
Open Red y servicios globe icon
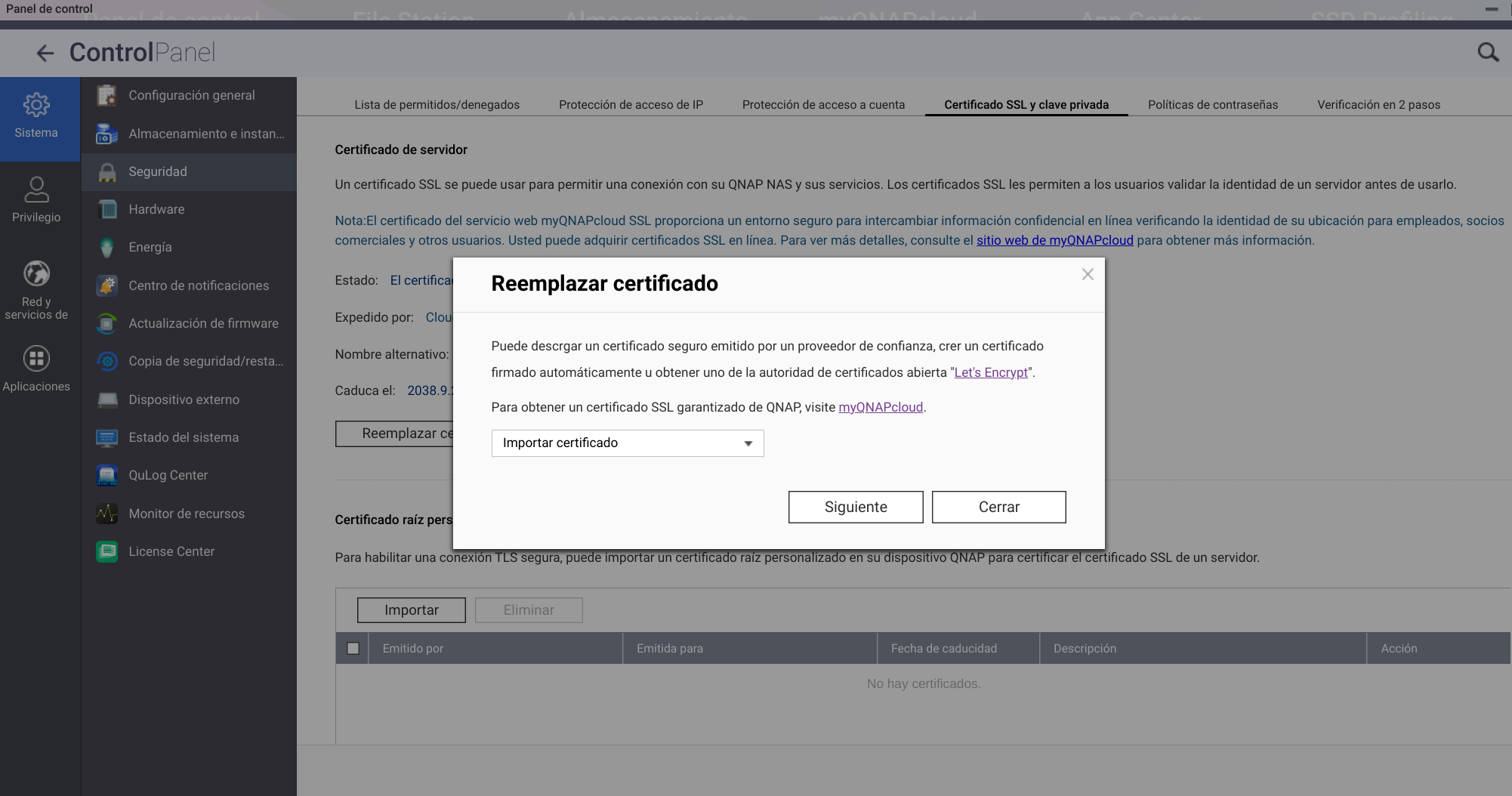click(36, 273)
